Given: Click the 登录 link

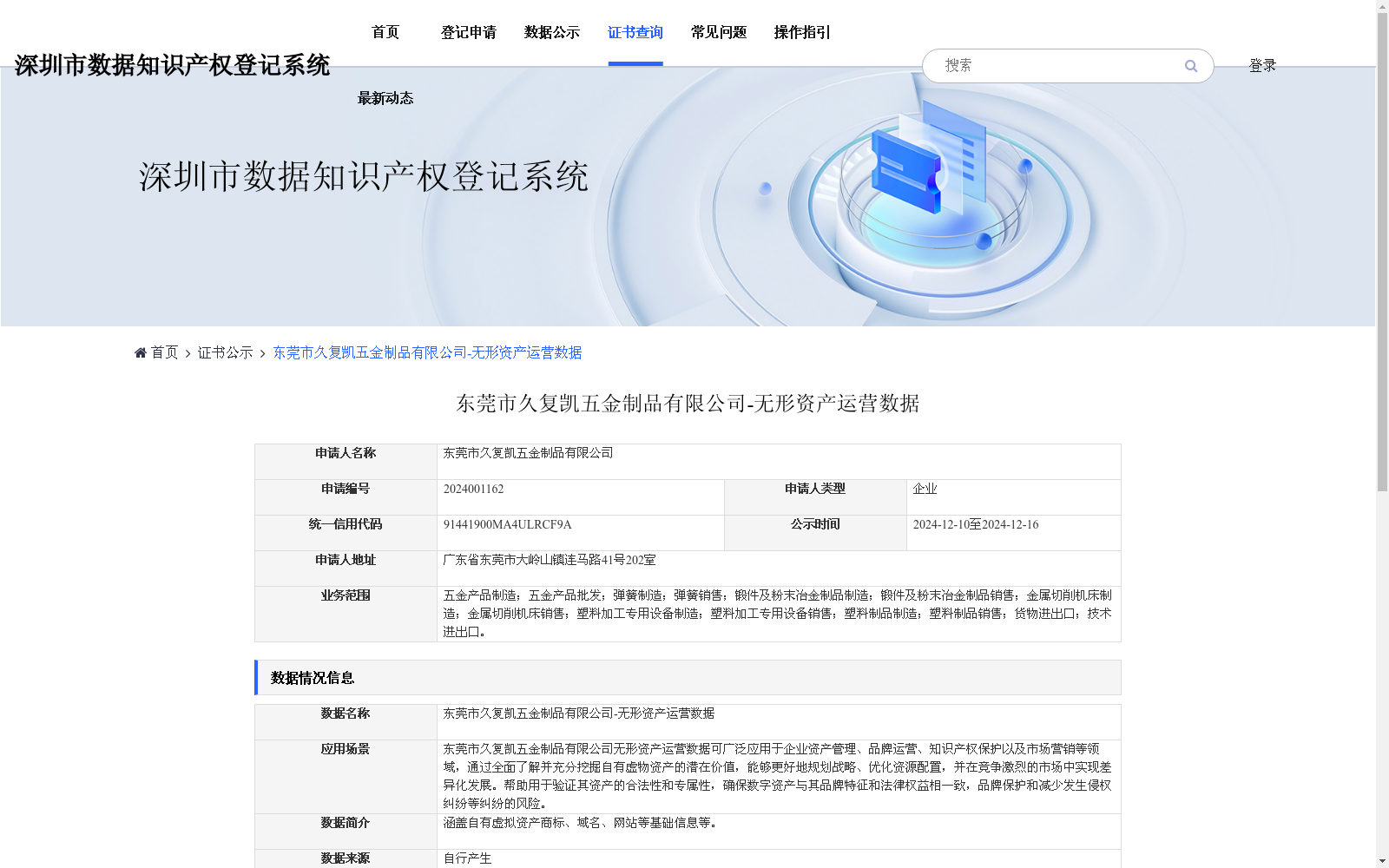Looking at the screenshot, I should 1262,65.
